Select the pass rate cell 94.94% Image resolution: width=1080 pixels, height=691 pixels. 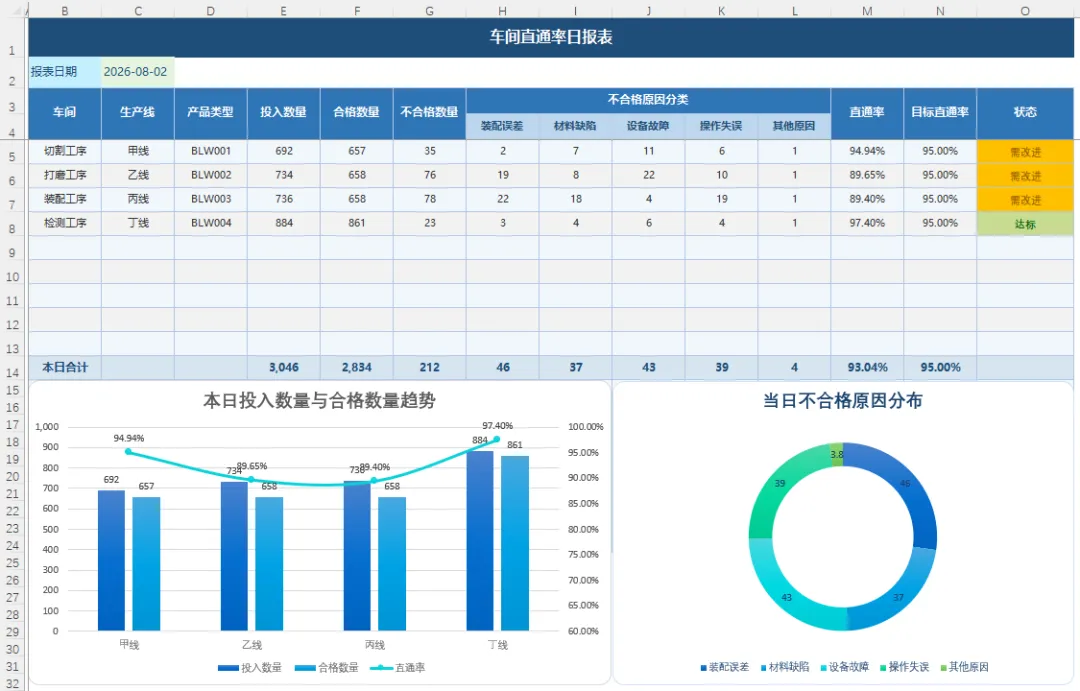click(867, 152)
